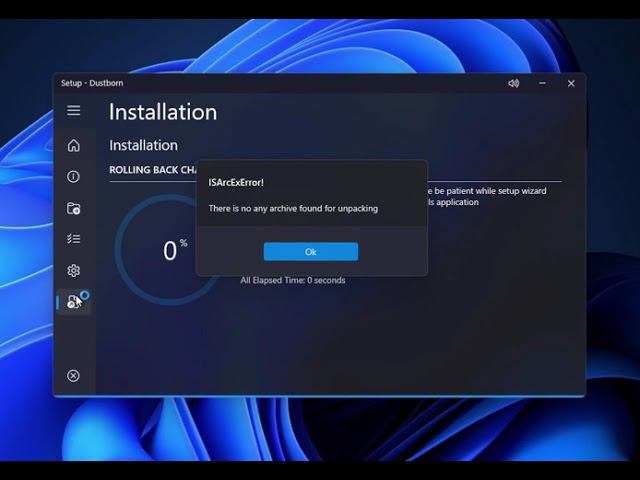Click the 'All Elapsed Time: 0 seconds' text
Image resolution: width=640 pixels, height=480 pixels.
click(293, 280)
